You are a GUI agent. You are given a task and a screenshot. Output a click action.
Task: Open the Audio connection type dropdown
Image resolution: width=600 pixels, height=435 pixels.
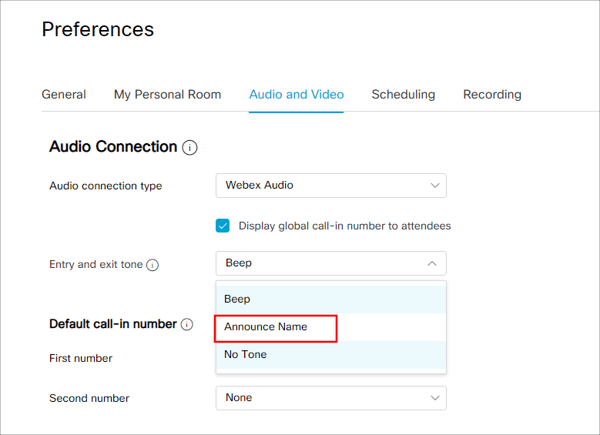coord(331,186)
